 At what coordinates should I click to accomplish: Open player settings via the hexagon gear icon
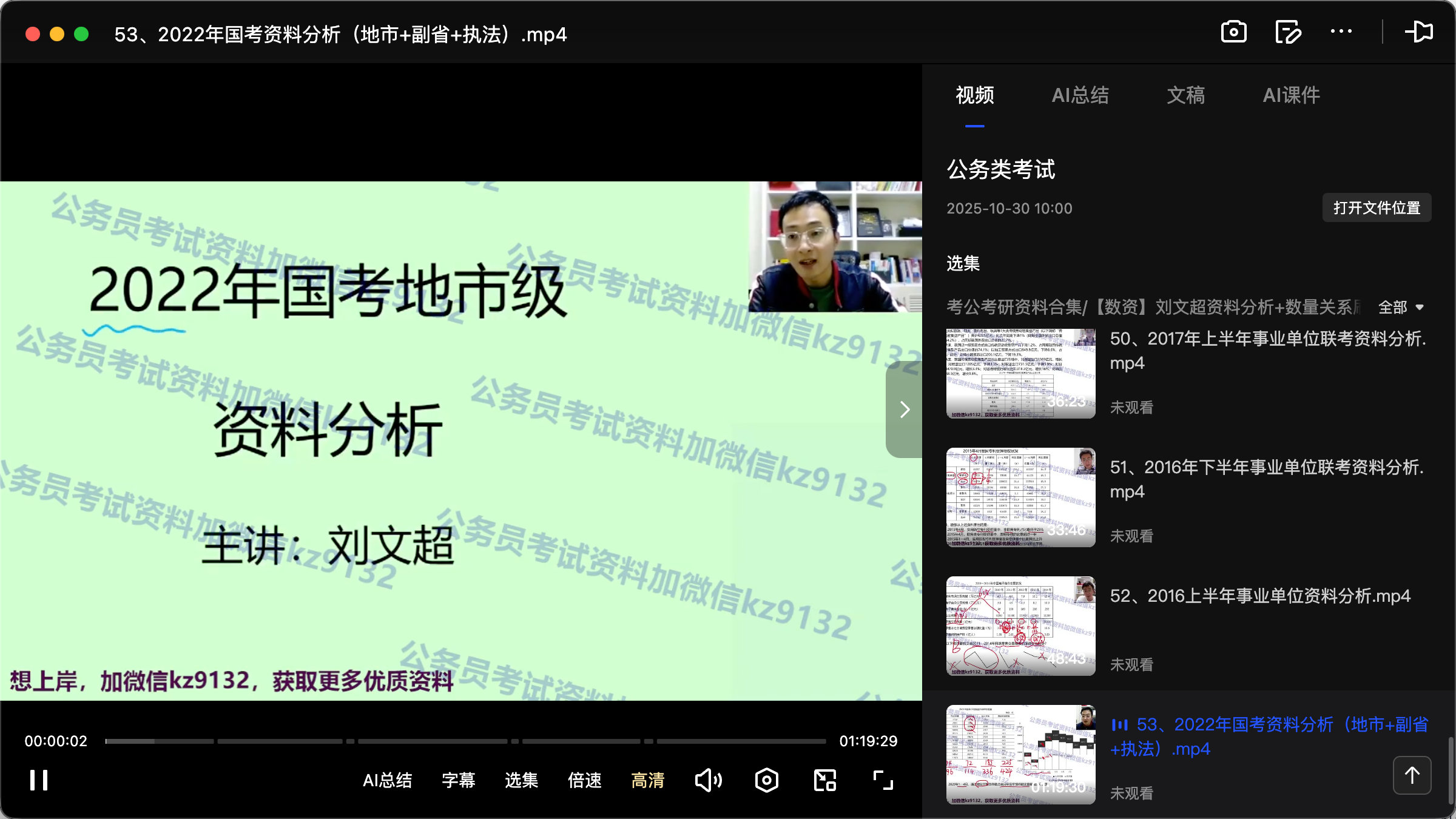click(766, 780)
